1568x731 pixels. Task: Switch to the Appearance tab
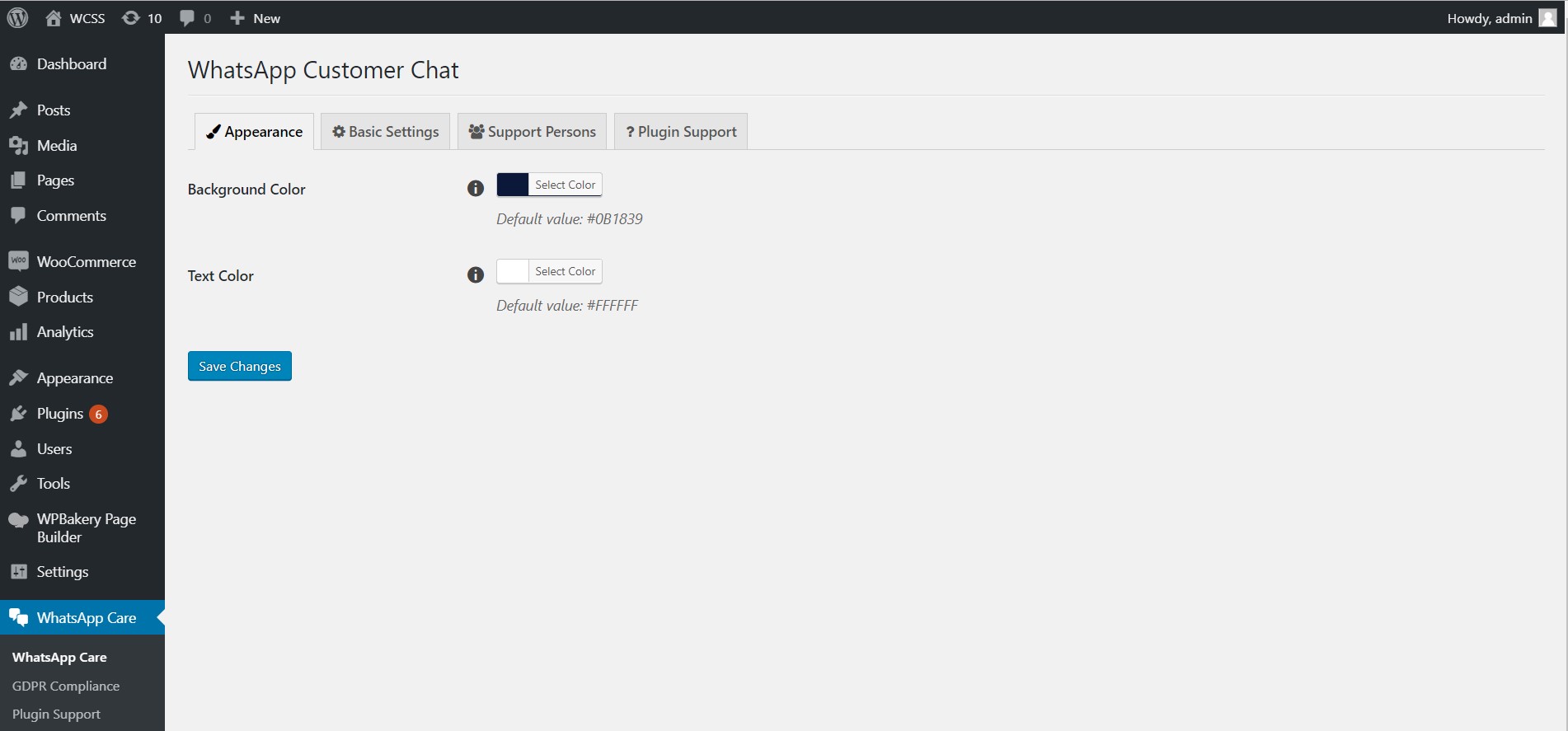tap(254, 132)
